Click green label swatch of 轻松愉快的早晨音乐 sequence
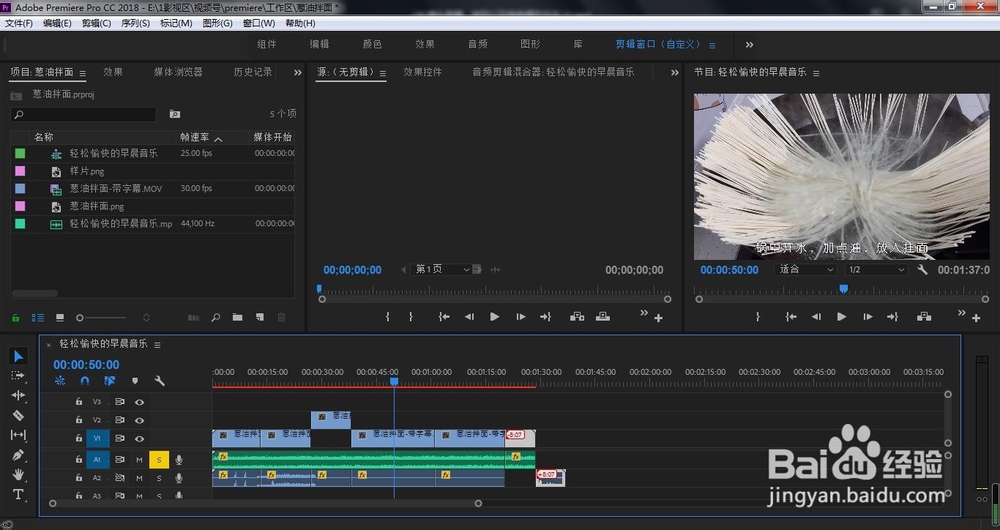Viewport: 1000px width, 530px height. point(20,153)
